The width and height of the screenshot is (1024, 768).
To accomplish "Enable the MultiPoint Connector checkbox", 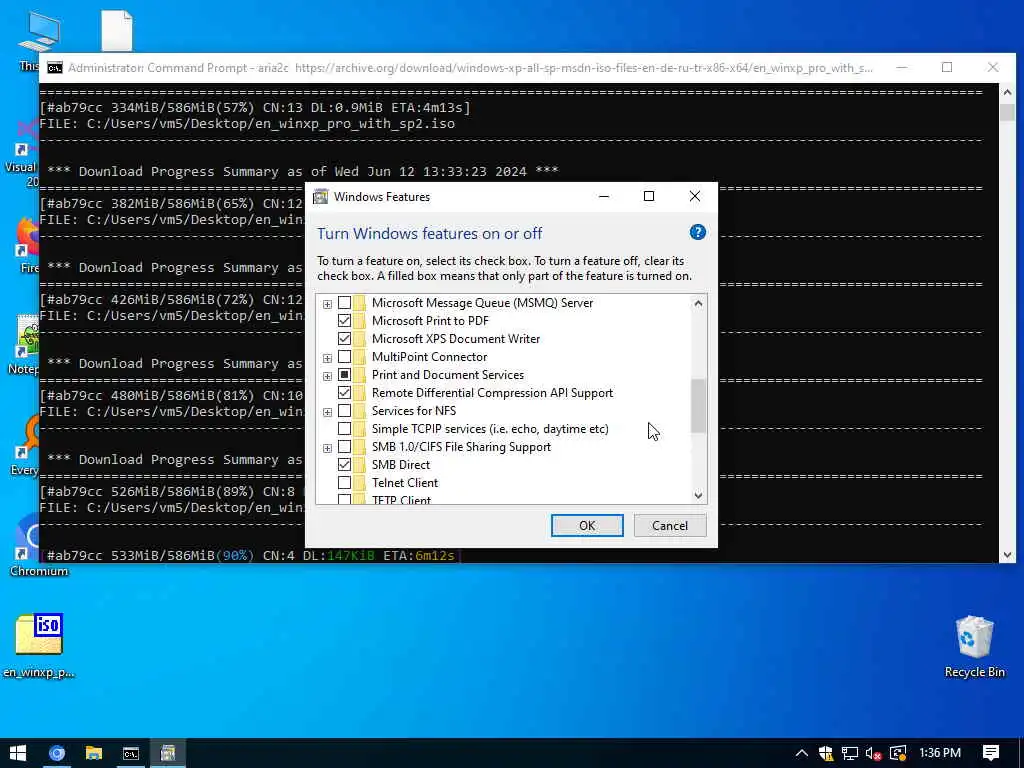I will point(344,357).
